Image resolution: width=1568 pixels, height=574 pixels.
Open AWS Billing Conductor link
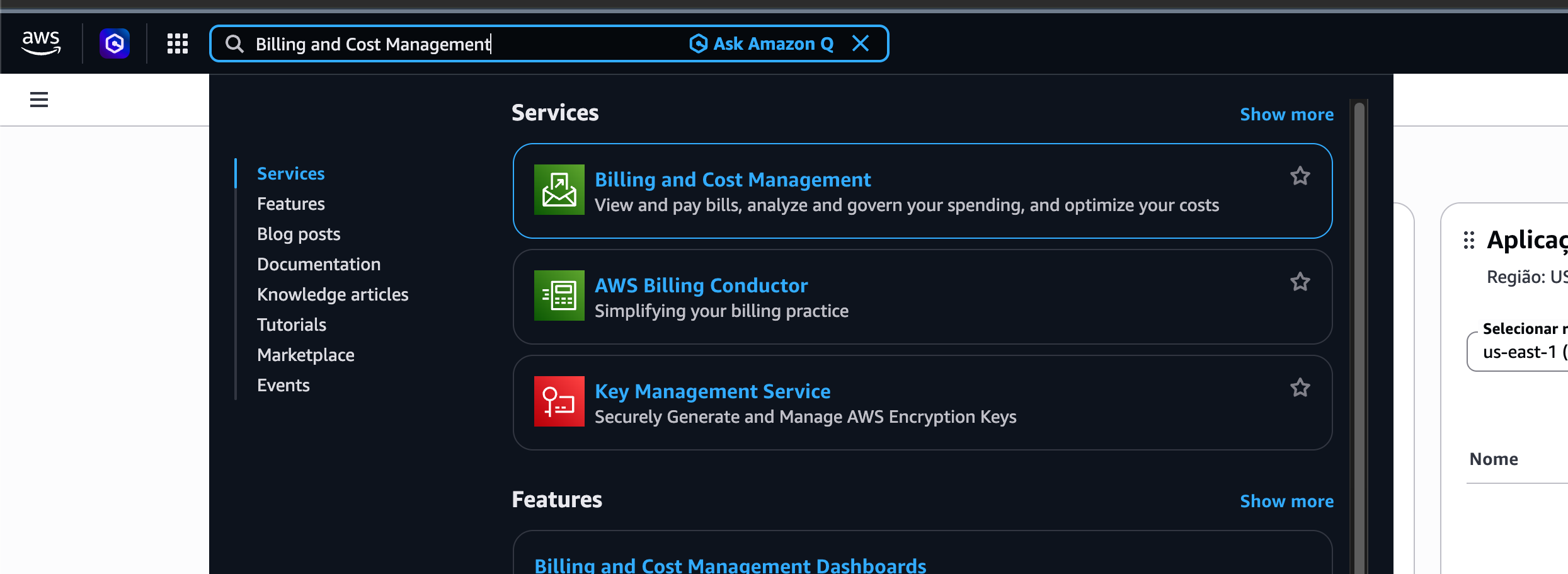click(701, 285)
